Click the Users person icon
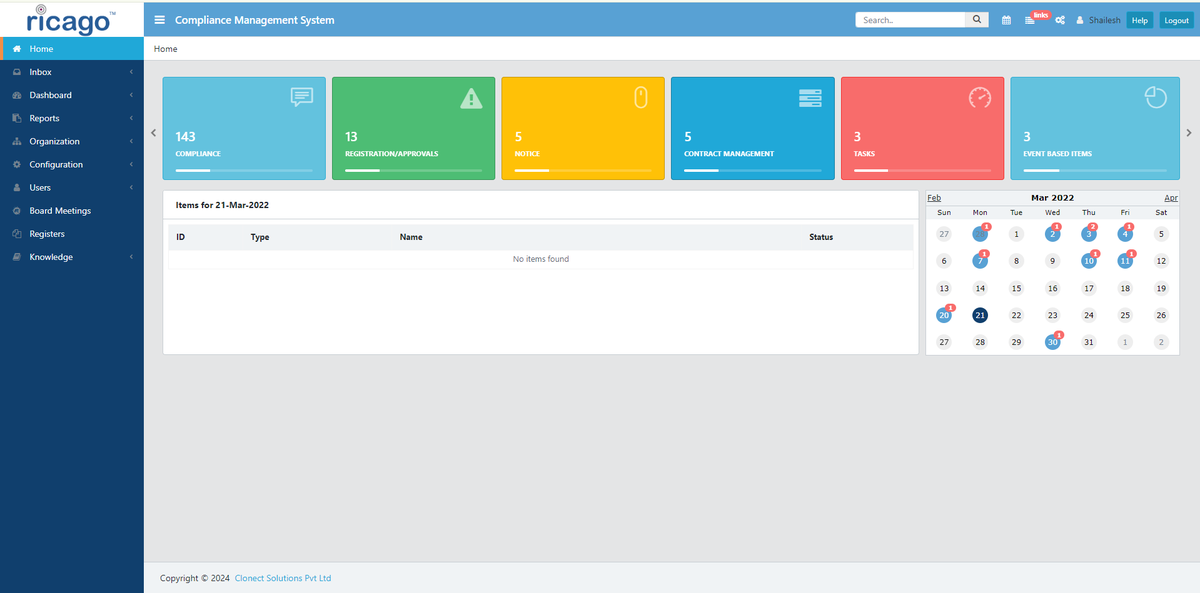This screenshot has height=593, width=1200. pyautogui.click(x=18, y=187)
